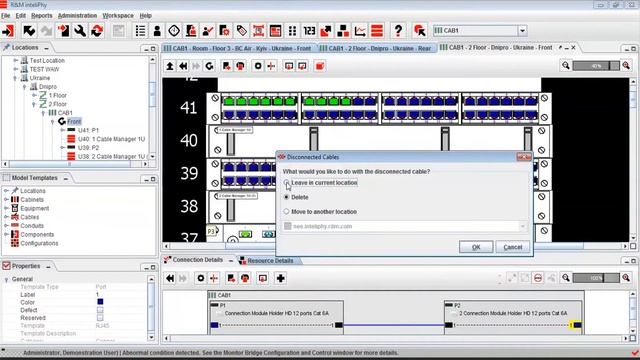
Task: Collapse the General section in Properties
Action: (x=6, y=280)
